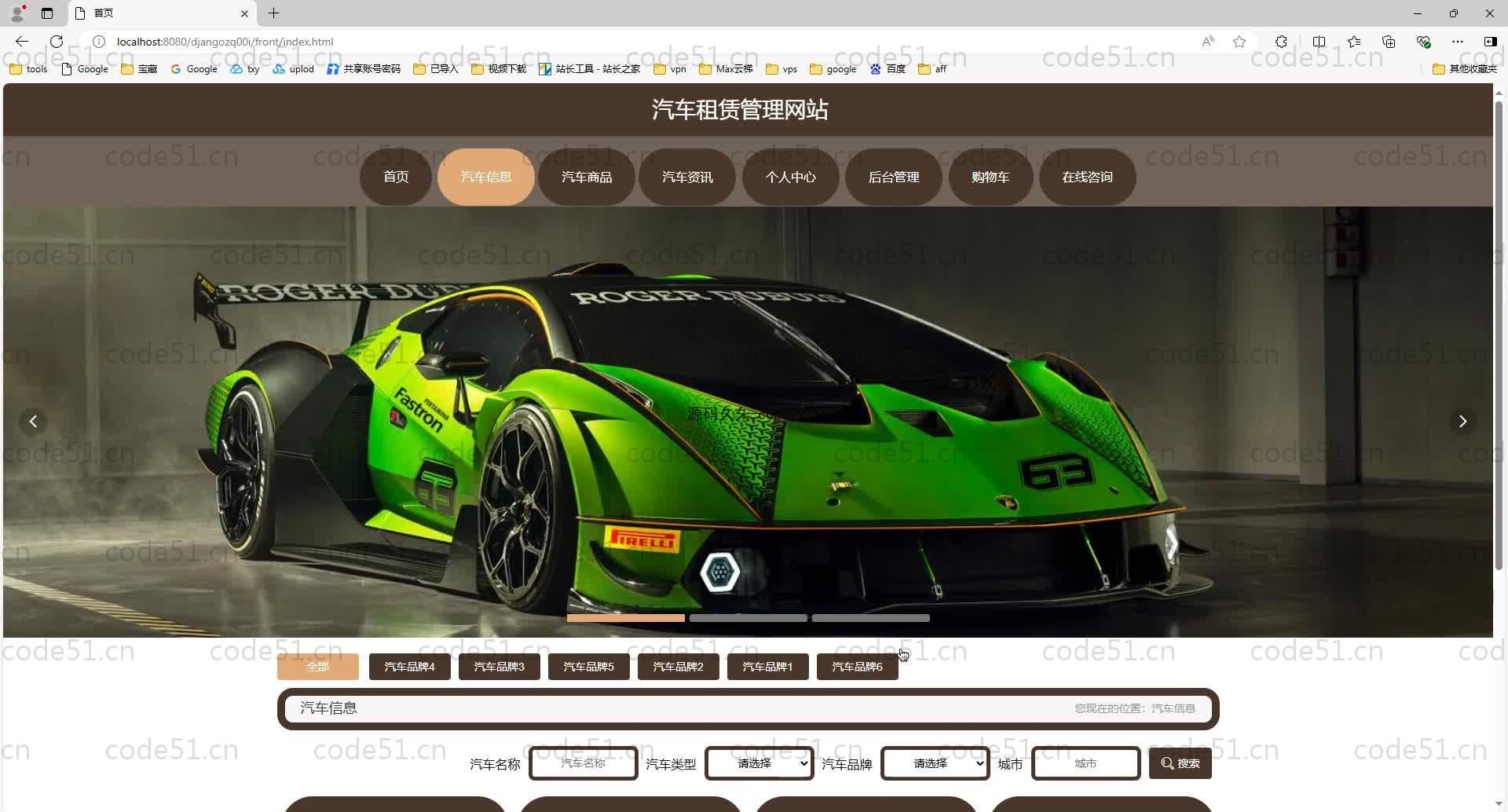Go to 首页 navigation item
Viewport: 1508px width, 812px height.
pos(396,177)
